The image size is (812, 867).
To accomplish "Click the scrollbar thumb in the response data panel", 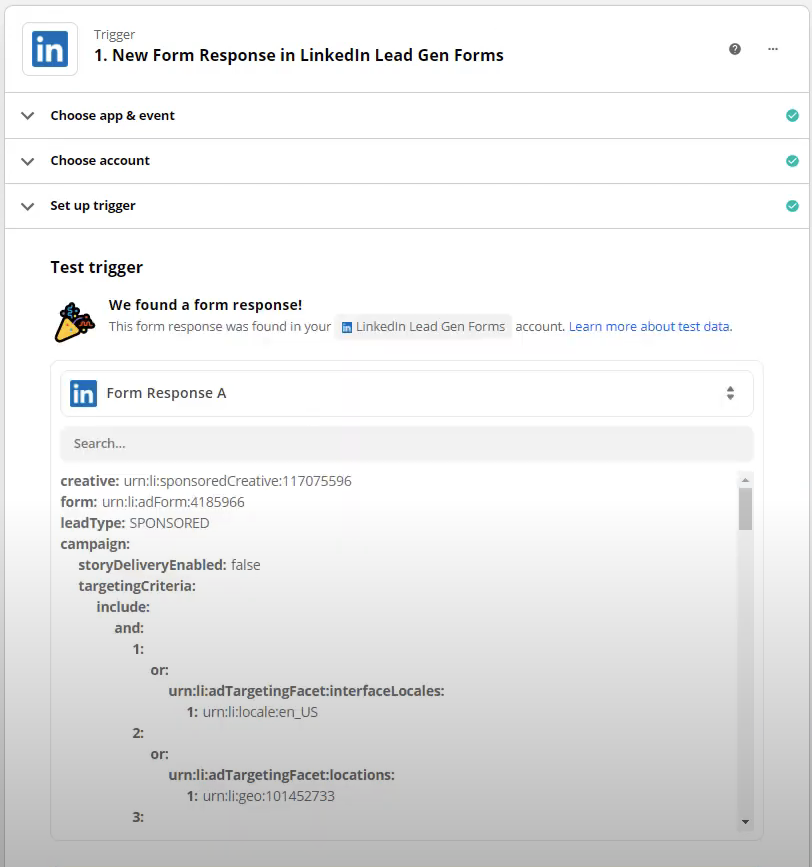I will (x=745, y=509).
